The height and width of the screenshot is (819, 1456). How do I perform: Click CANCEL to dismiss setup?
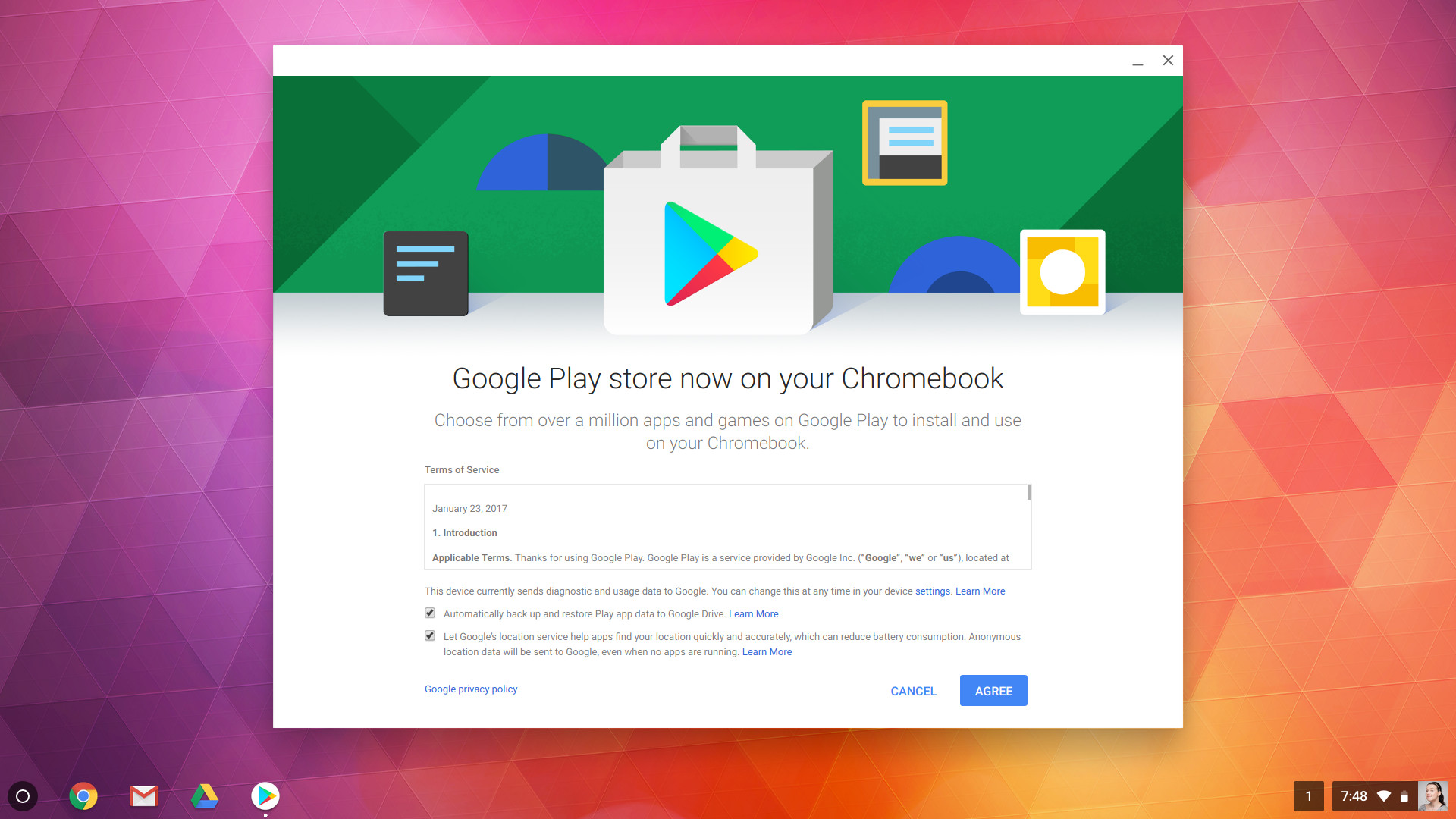(x=912, y=691)
